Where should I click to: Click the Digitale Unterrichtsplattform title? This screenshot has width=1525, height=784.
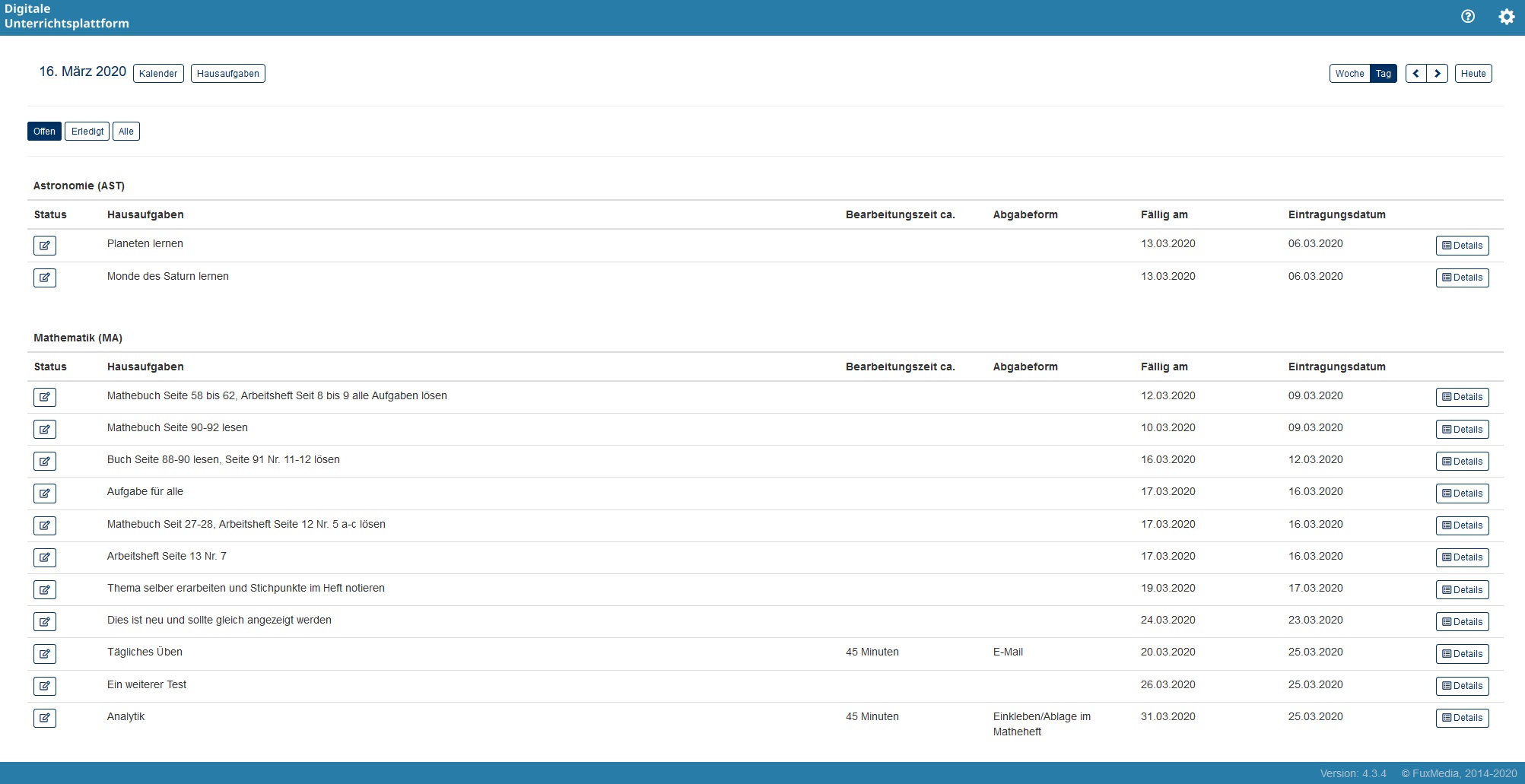click(x=67, y=16)
